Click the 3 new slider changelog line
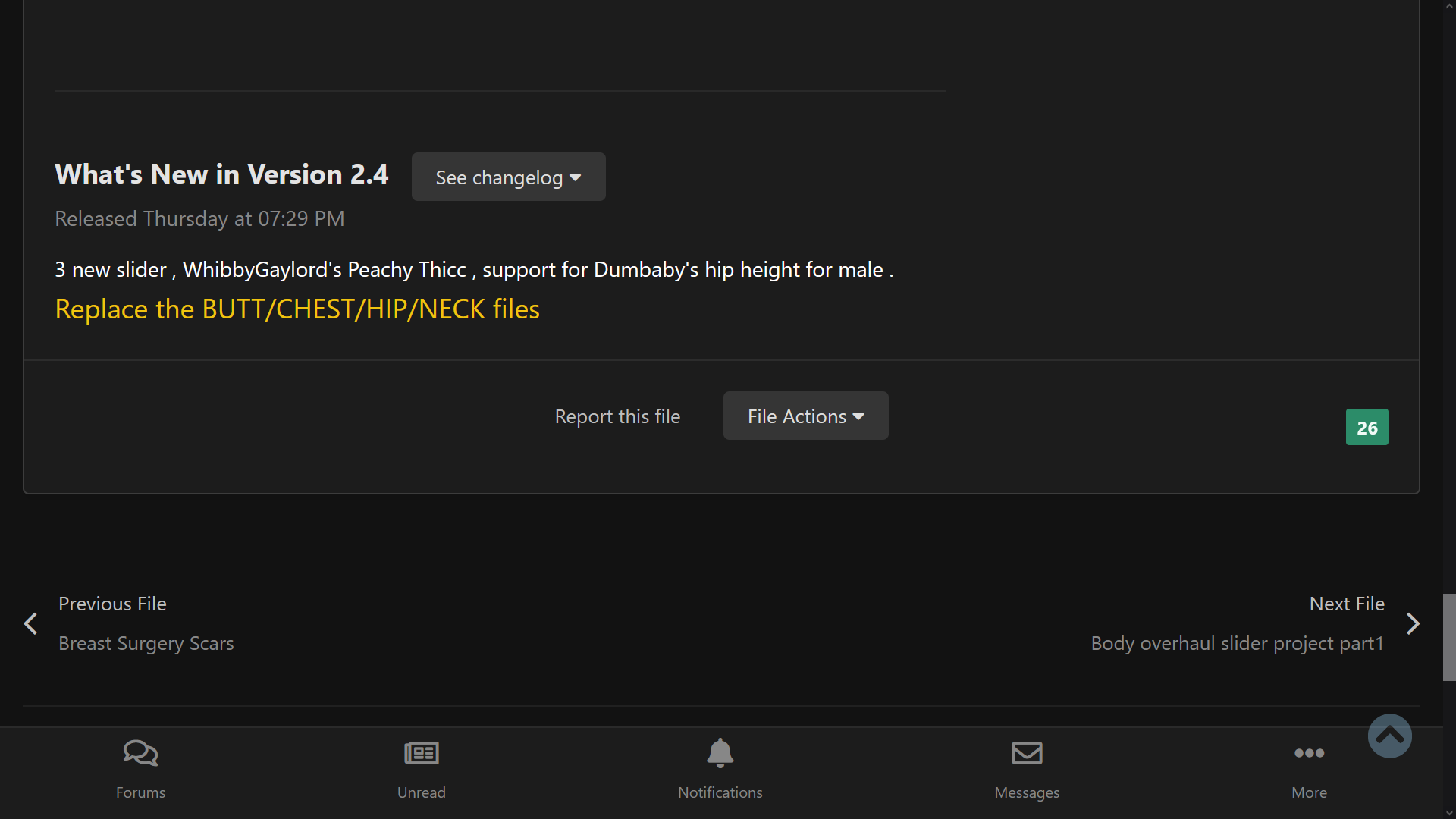Image resolution: width=1456 pixels, height=819 pixels. pos(474,269)
